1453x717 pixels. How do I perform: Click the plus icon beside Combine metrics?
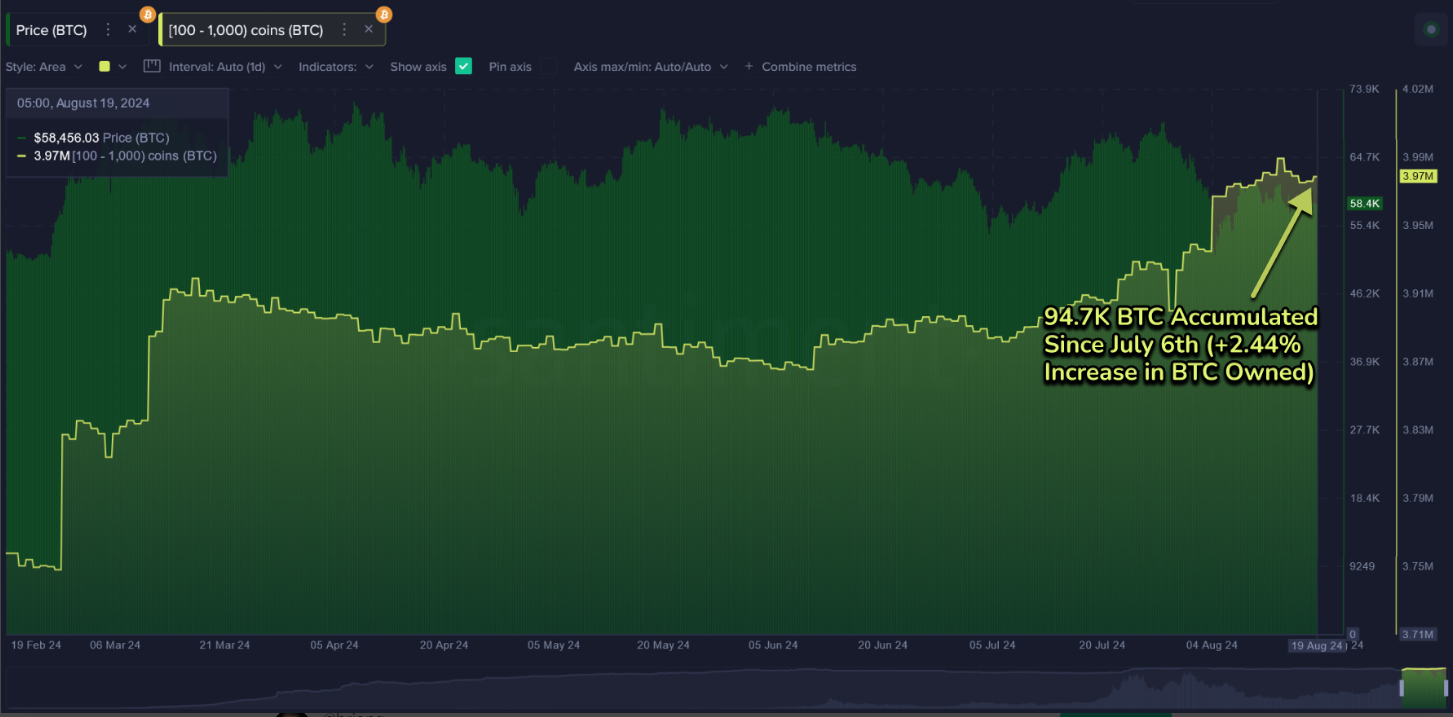coord(748,66)
